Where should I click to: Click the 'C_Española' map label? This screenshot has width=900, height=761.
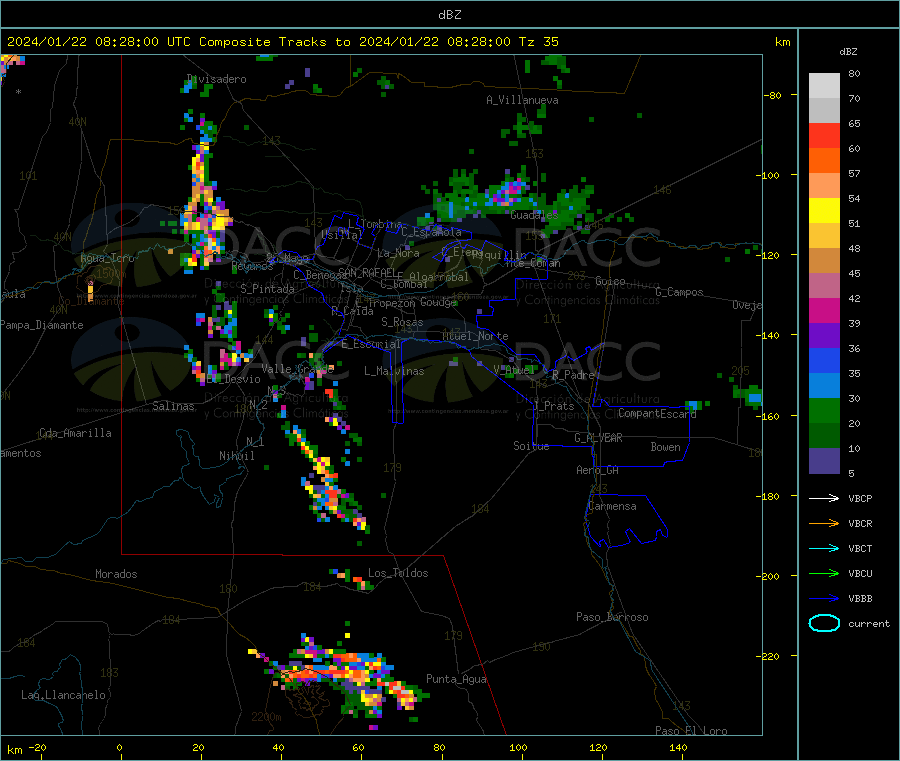pos(432,232)
